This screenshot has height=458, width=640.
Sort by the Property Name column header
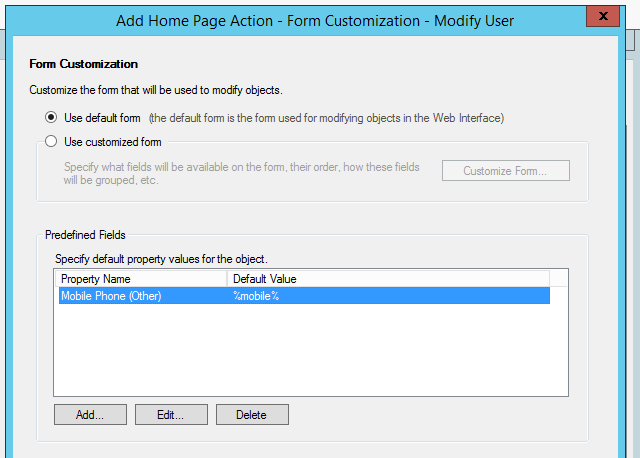[x=141, y=279]
